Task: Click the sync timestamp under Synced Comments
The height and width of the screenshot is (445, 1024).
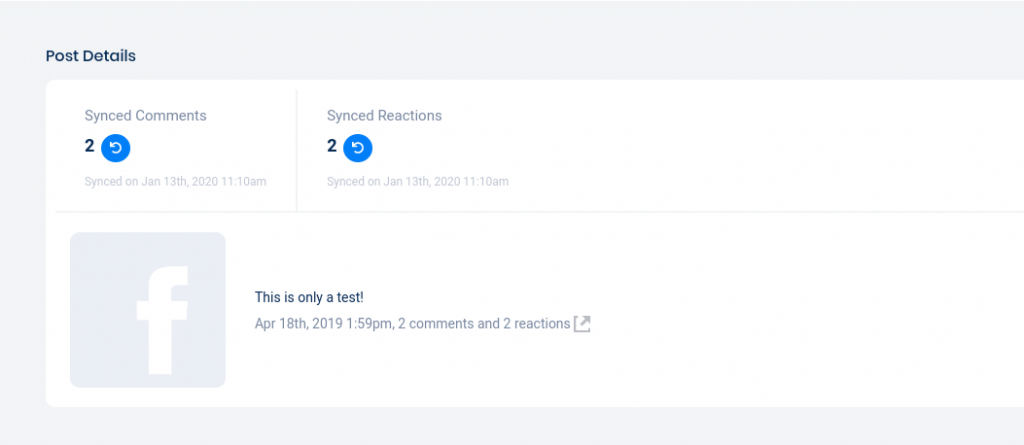Action: [x=175, y=182]
